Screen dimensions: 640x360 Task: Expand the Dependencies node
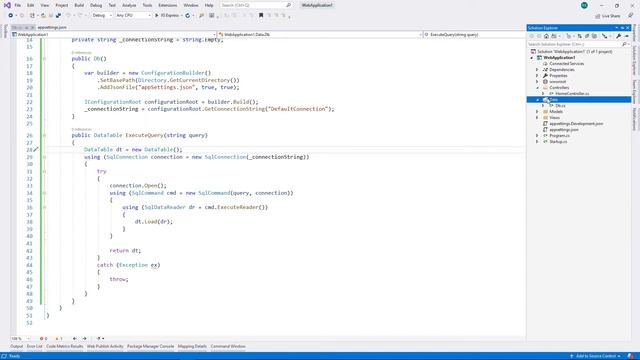coord(537,70)
